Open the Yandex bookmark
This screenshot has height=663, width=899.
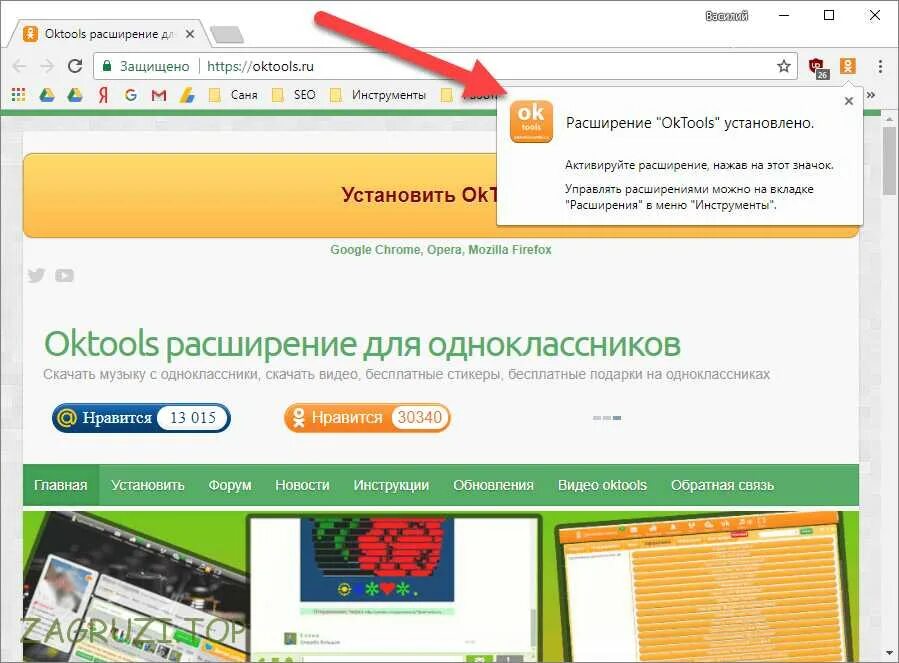coord(103,95)
